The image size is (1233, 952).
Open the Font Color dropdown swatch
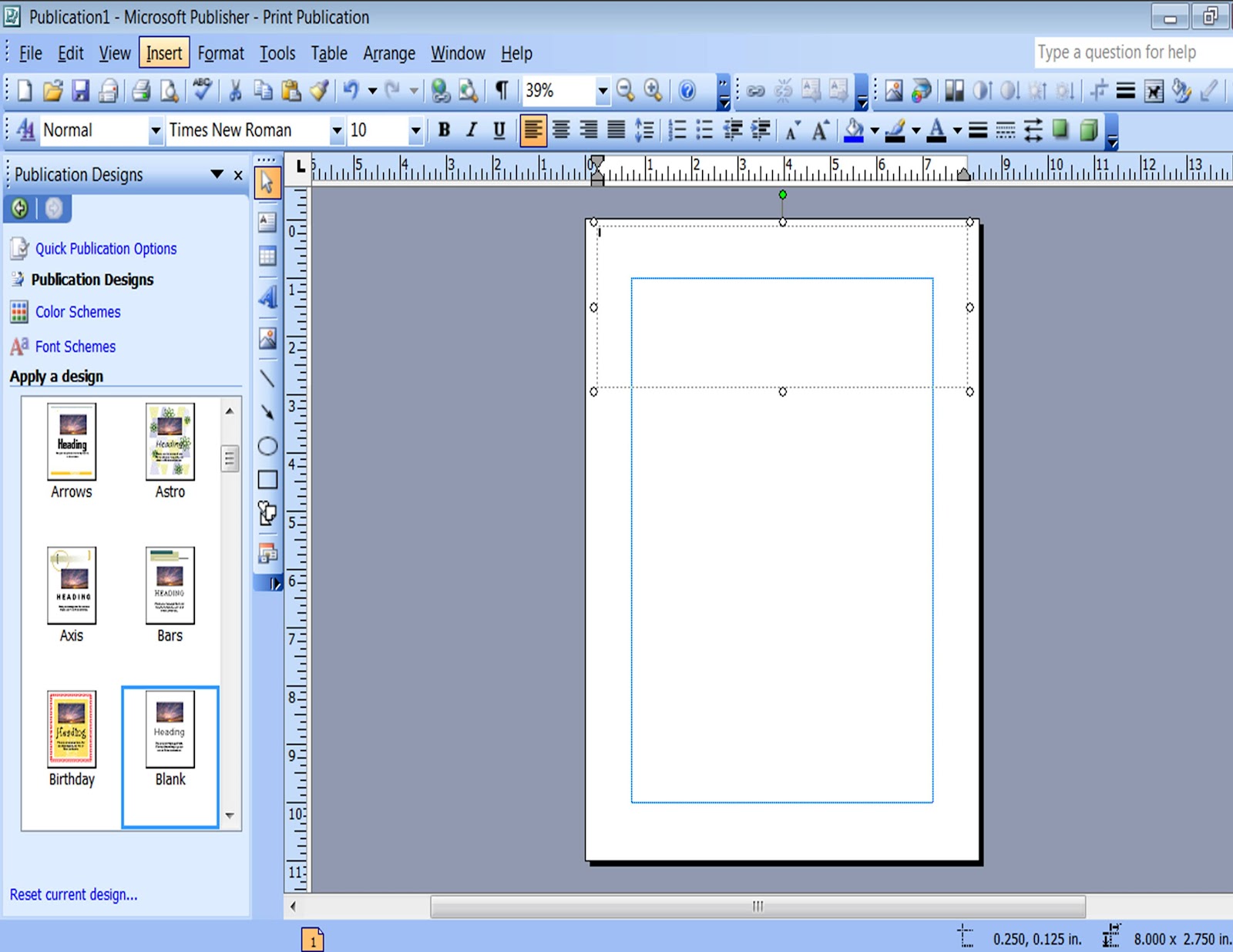click(x=956, y=130)
